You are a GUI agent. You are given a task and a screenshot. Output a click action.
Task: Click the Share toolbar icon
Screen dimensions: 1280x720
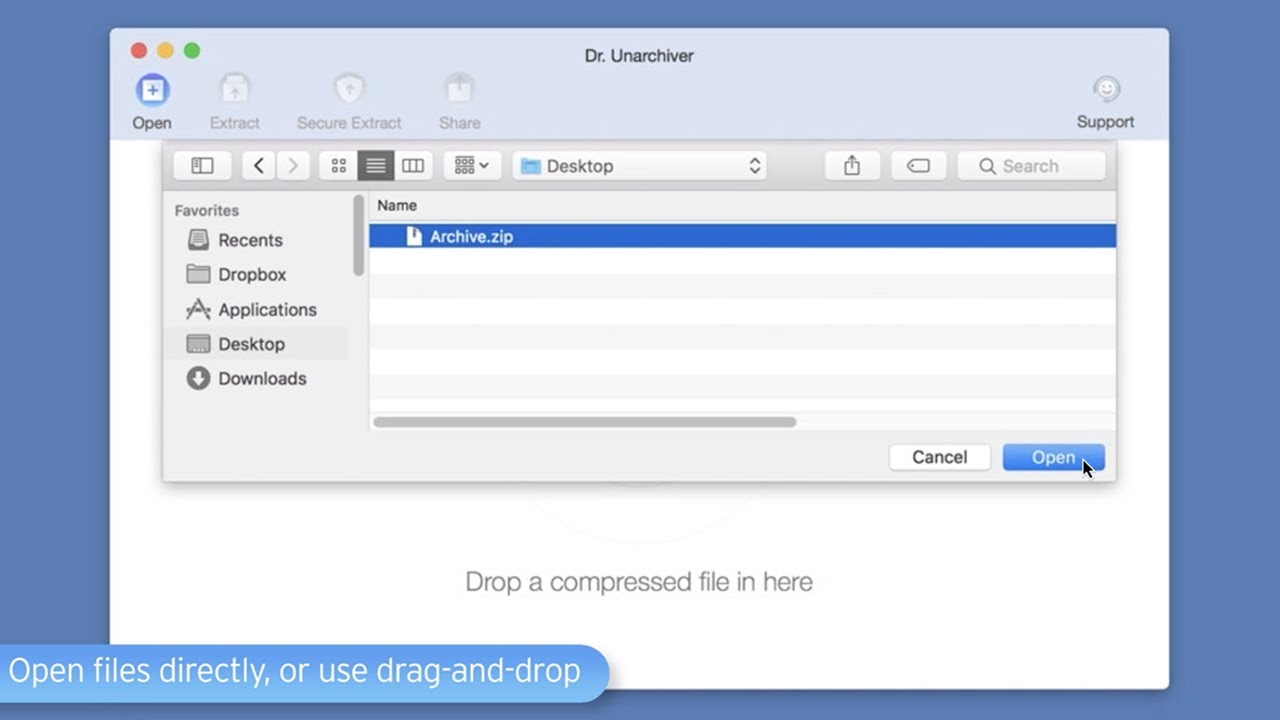click(459, 90)
